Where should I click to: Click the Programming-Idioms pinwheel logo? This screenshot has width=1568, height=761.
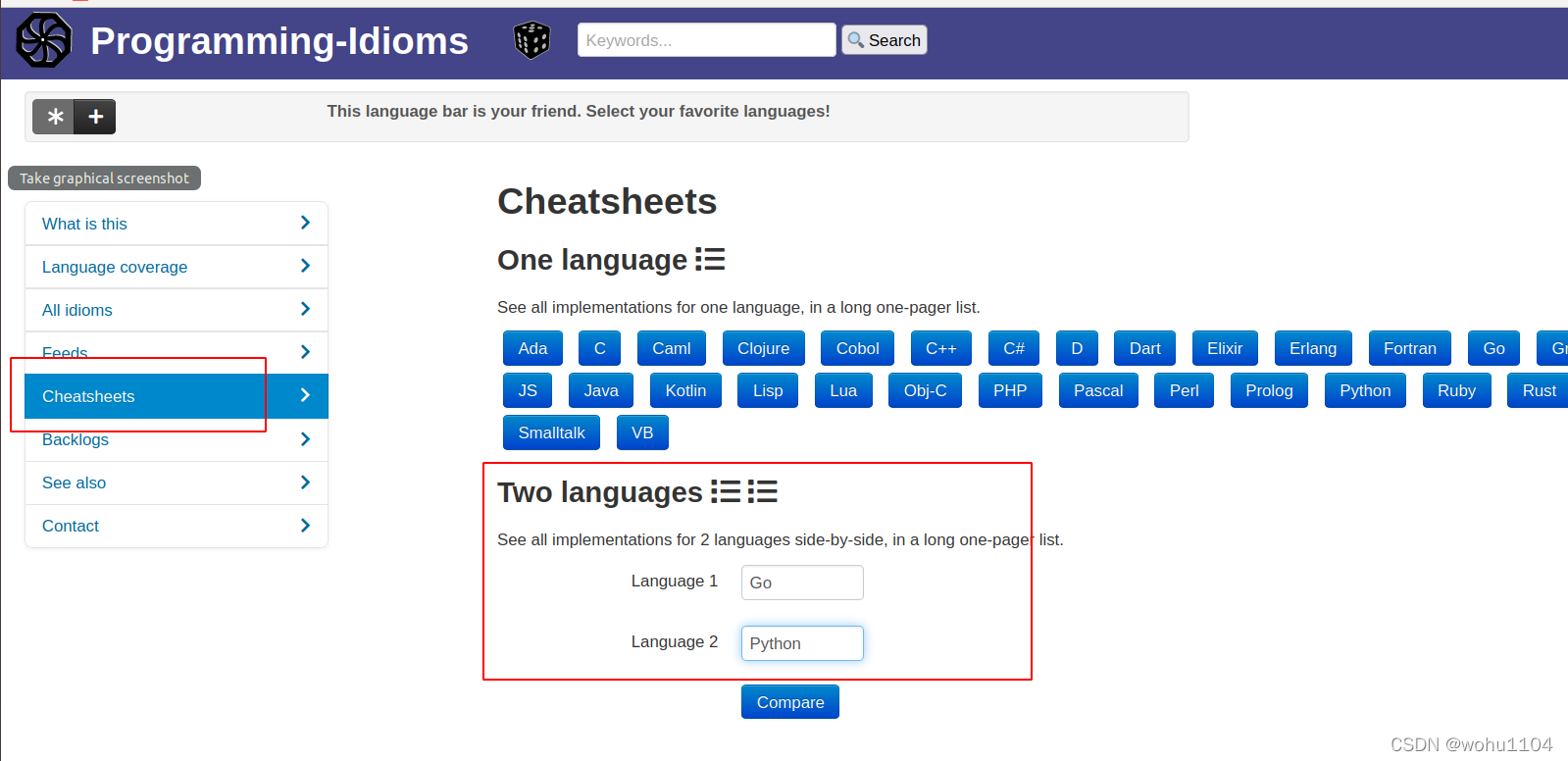44,40
